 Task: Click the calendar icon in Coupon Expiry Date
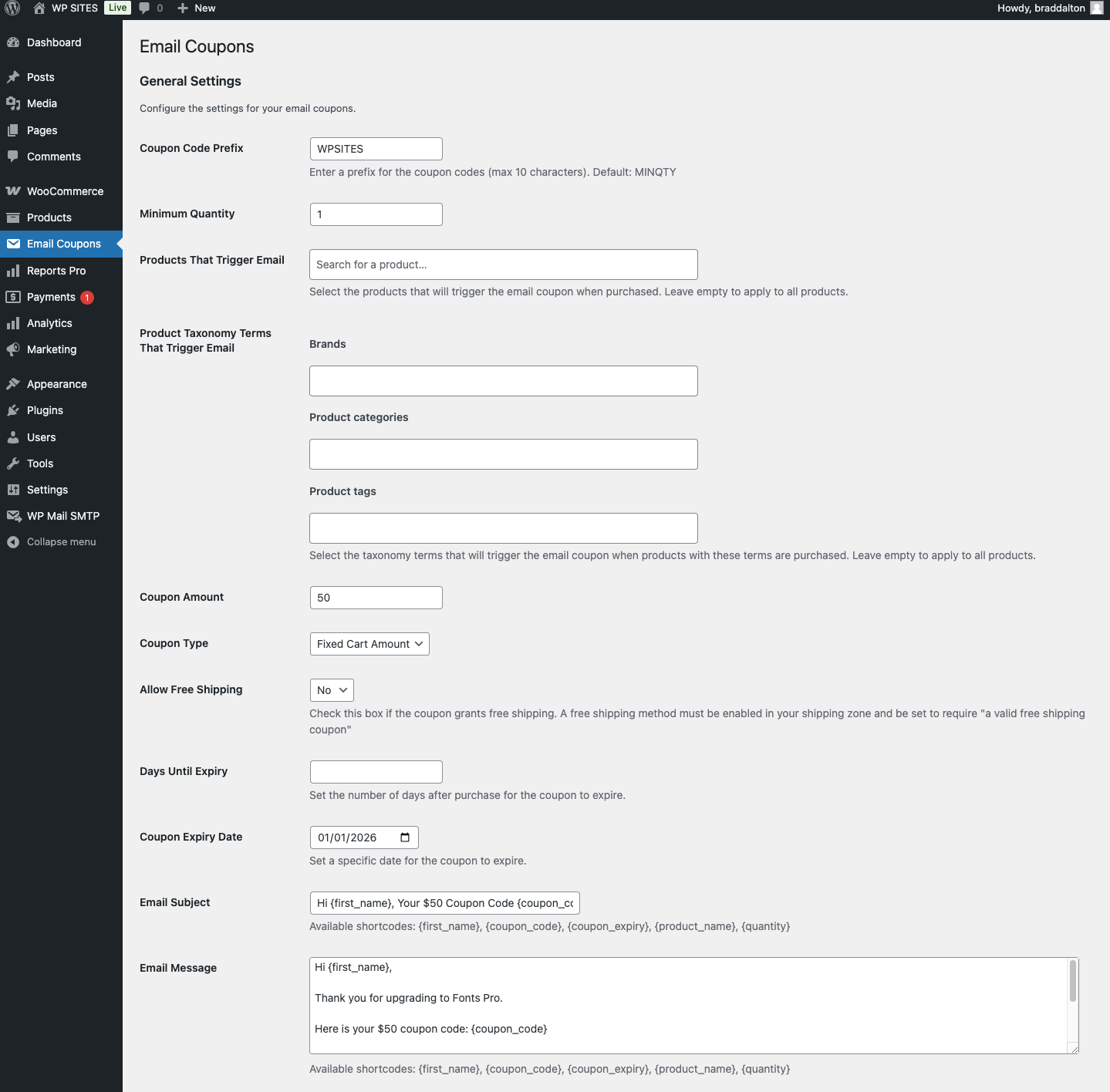(x=405, y=838)
